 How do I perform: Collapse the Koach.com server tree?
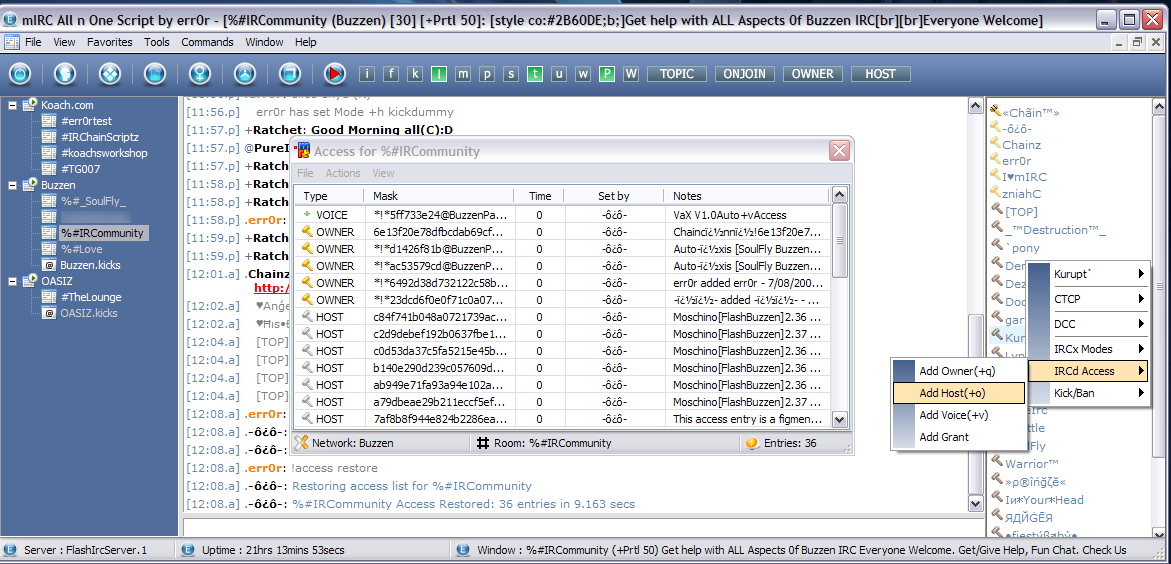[13, 105]
